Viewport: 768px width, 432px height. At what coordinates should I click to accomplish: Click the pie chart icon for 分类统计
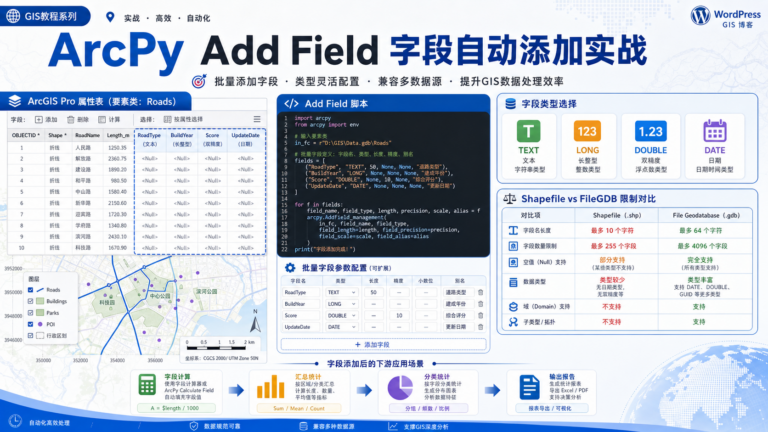click(x=400, y=388)
